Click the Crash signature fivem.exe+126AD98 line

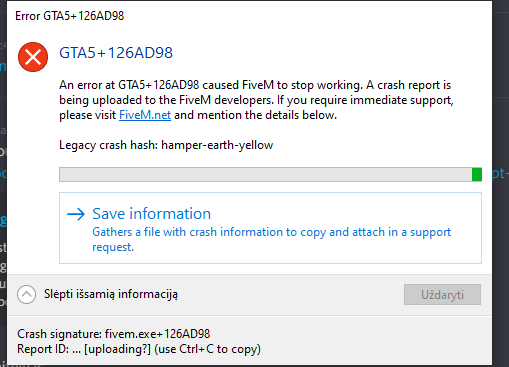point(114,334)
